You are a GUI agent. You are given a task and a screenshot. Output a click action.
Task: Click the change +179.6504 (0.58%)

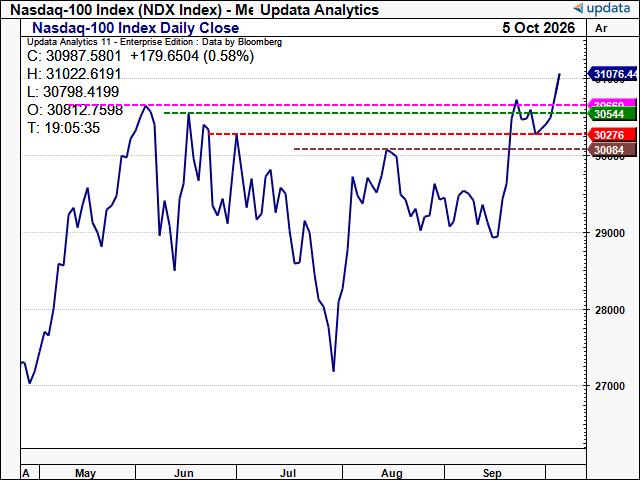pyautogui.click(x=192, y=56)
